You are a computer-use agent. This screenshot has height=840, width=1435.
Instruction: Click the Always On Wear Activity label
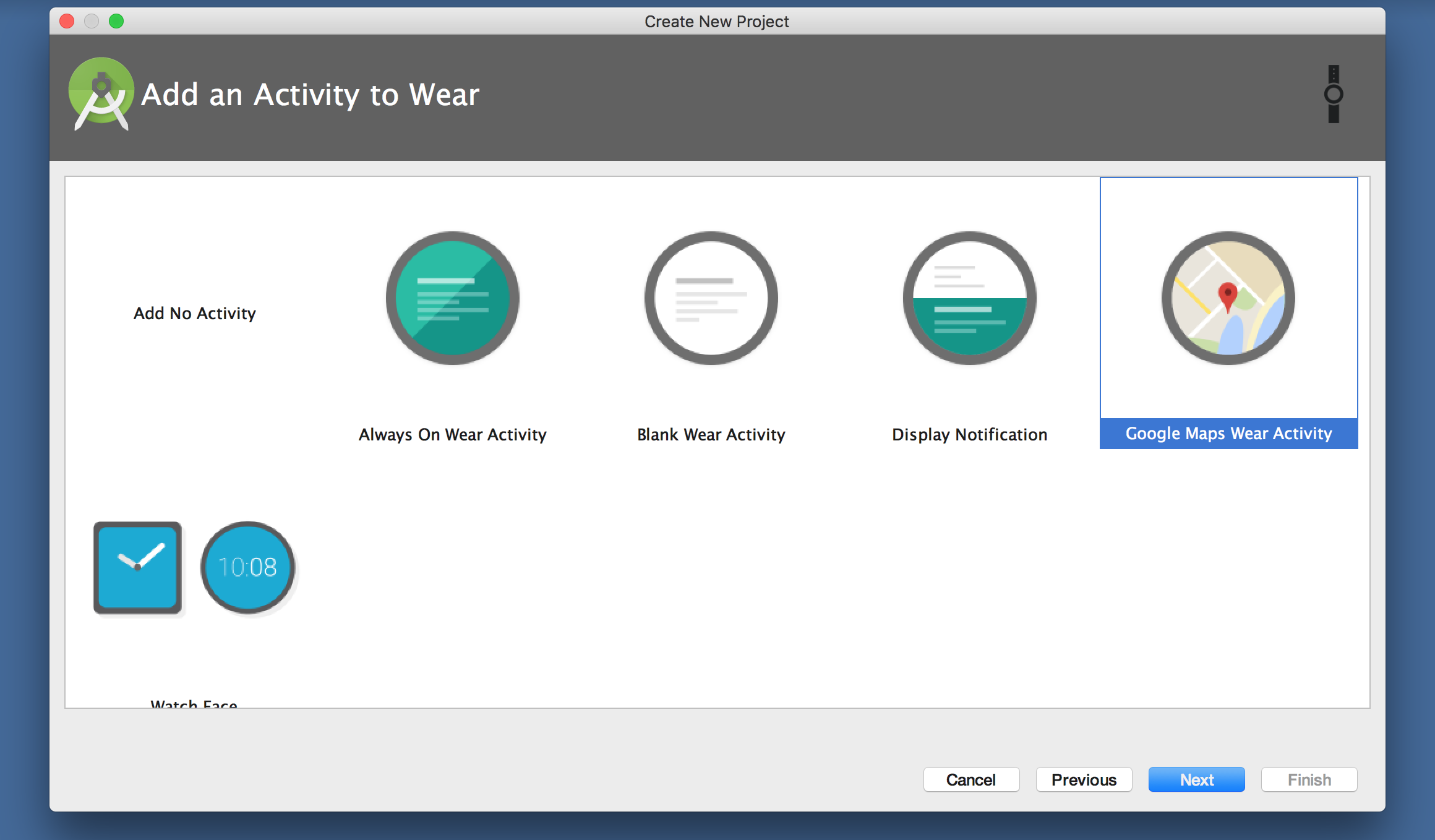[x=453, y=435]
